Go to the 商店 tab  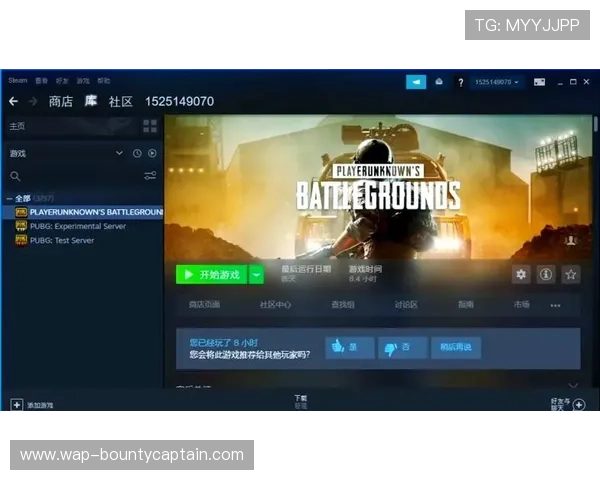[x=60, y=101]
